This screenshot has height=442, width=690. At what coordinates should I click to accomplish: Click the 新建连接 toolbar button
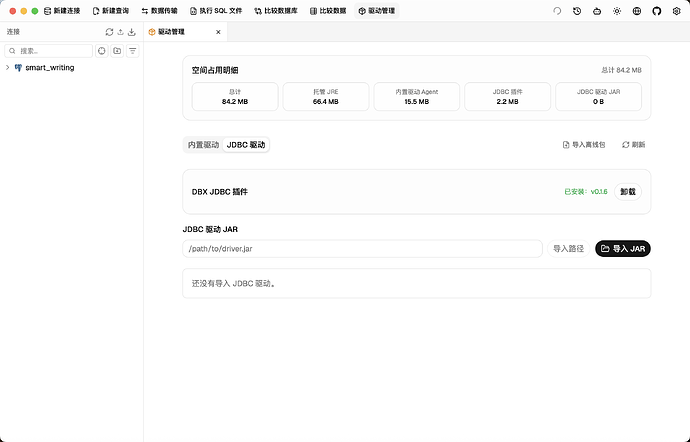[x=62, y=11]
